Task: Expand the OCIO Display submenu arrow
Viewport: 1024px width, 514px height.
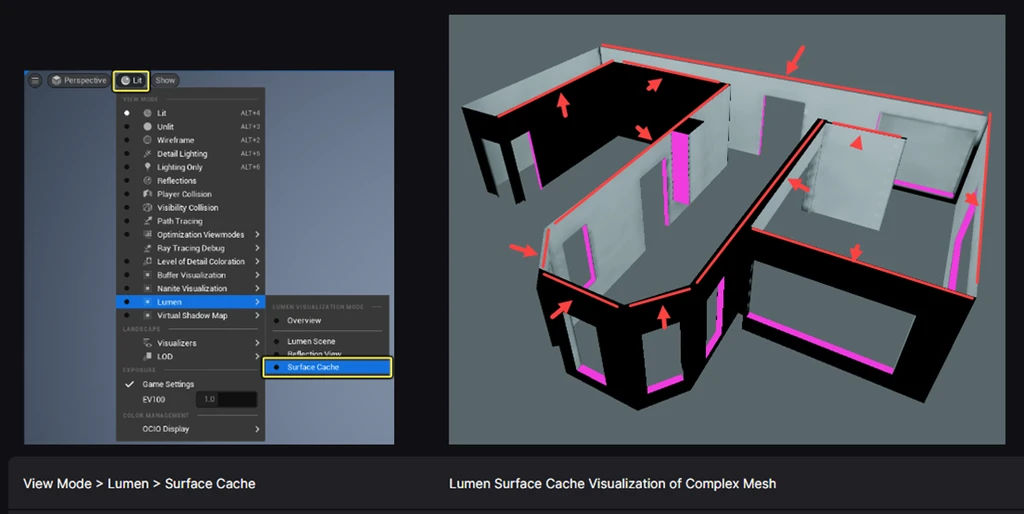Action: pyautogui.click(x=257, y=429)
